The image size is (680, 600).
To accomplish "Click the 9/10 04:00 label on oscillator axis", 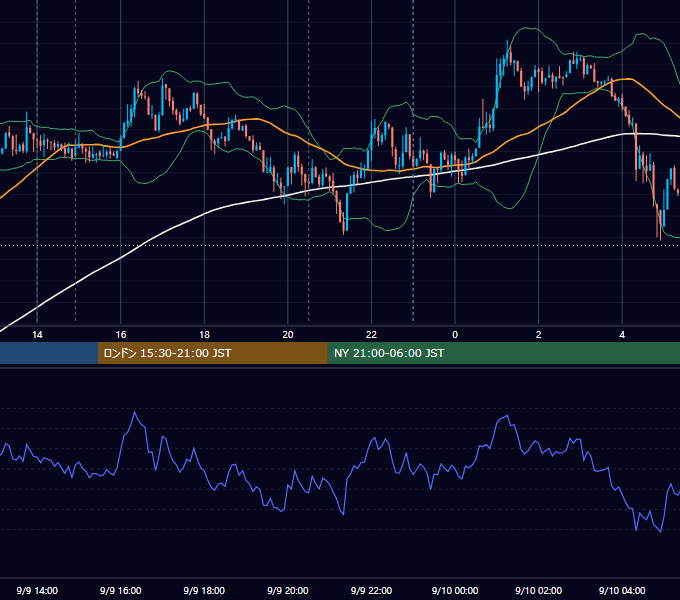I will pyautogui.click(x=622, y=590).
